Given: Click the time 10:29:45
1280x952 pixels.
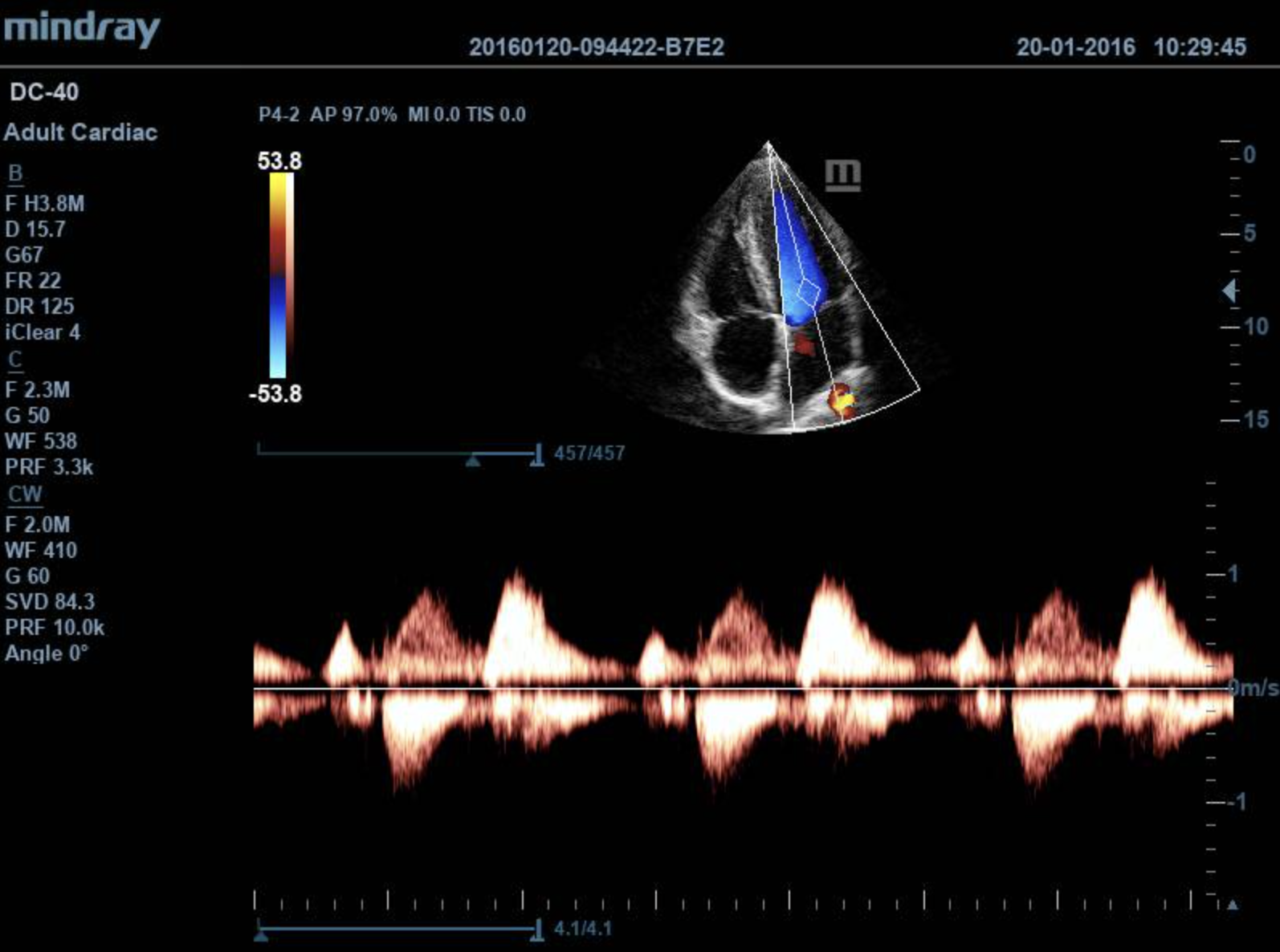Looking at the screenshot, I should tap(1200, 47).
